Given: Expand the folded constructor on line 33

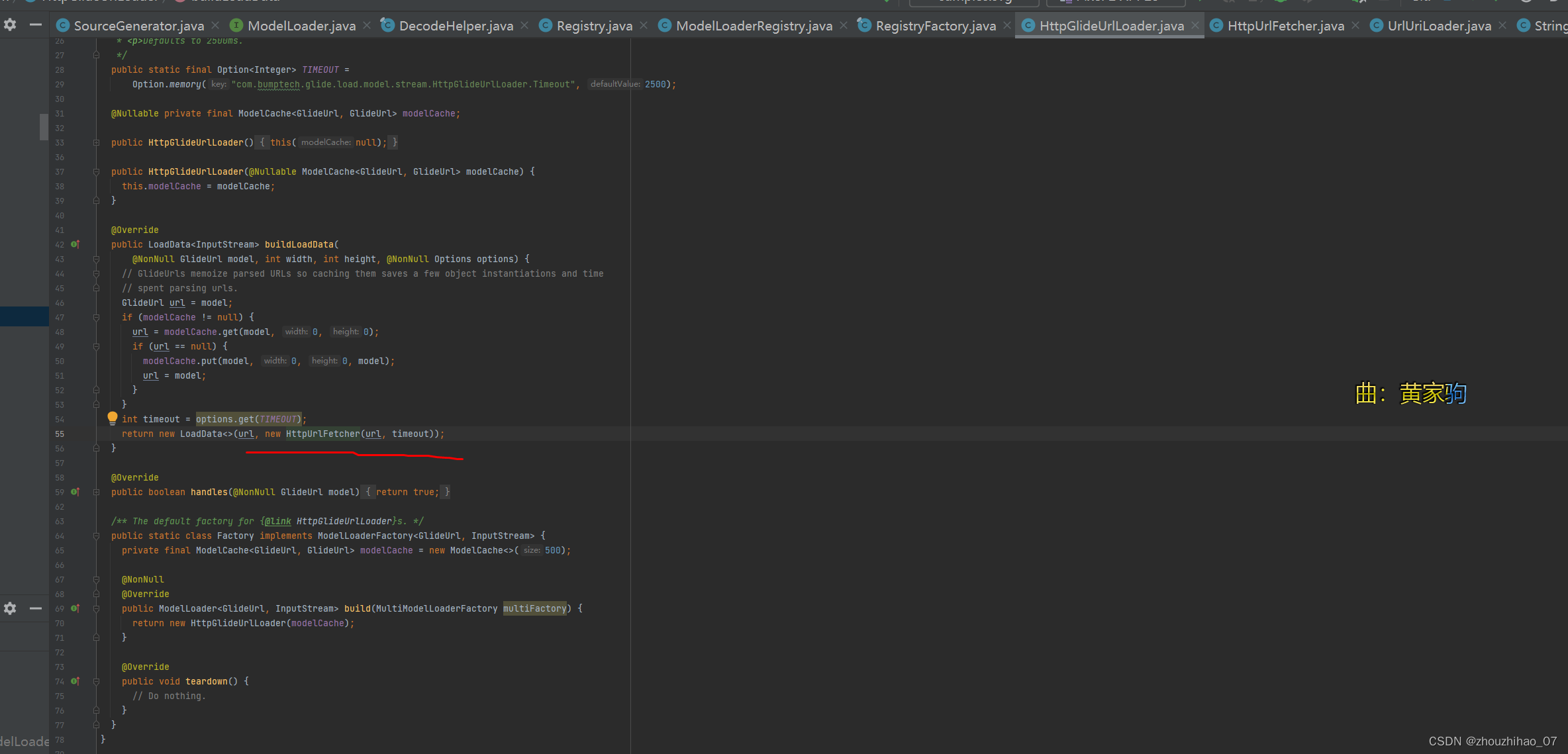Looking at the screenshot, I should tap(96, 142).
